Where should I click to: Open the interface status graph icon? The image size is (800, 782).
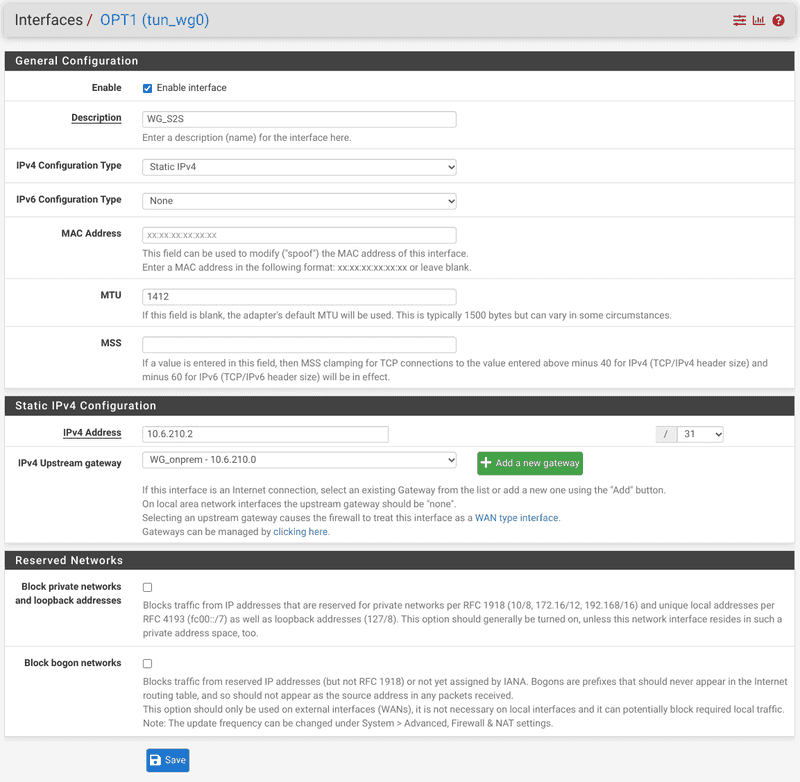pyautogui.click(x=759, y=19)
